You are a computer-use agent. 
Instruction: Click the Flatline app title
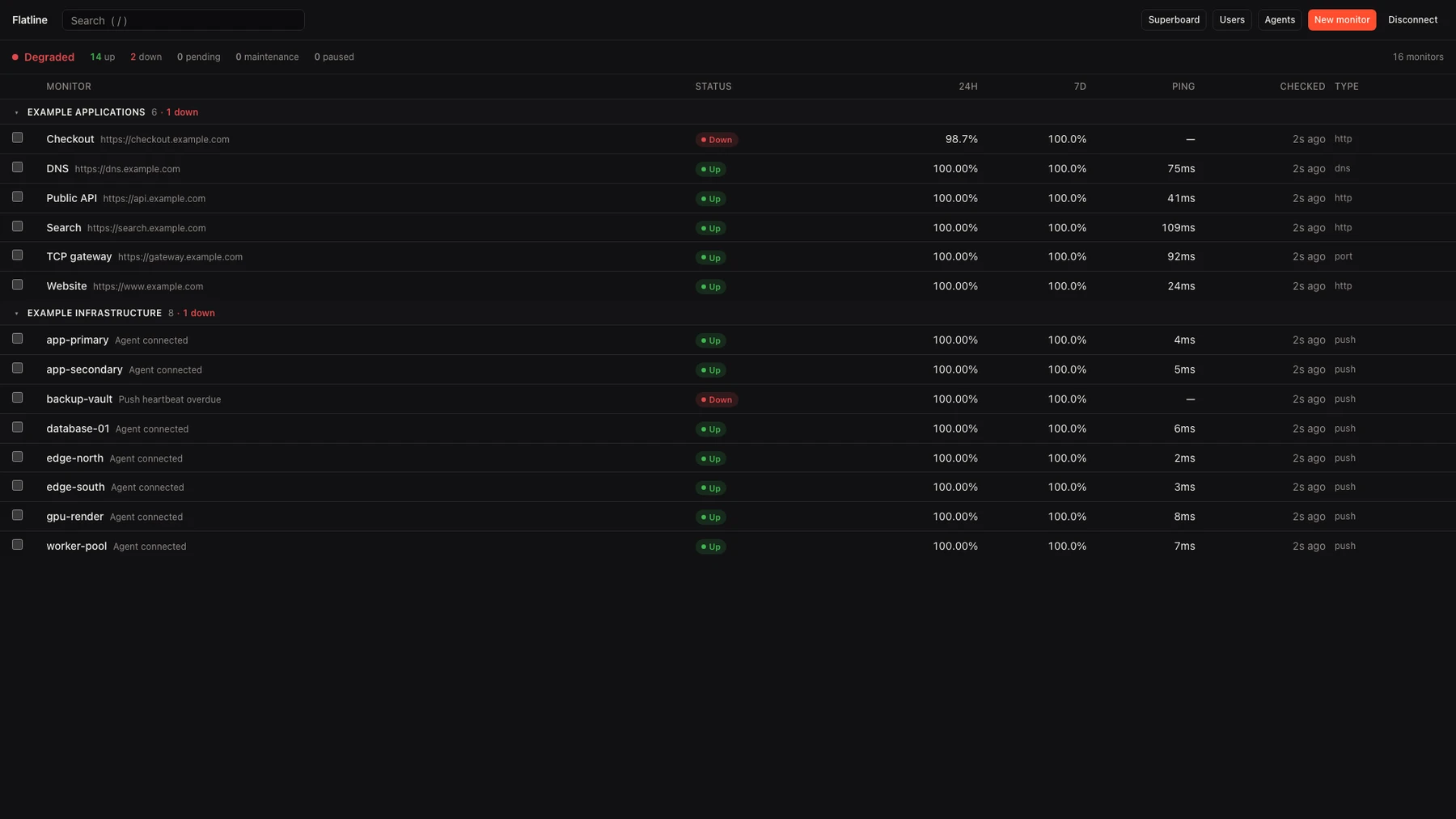click(30, 20)
